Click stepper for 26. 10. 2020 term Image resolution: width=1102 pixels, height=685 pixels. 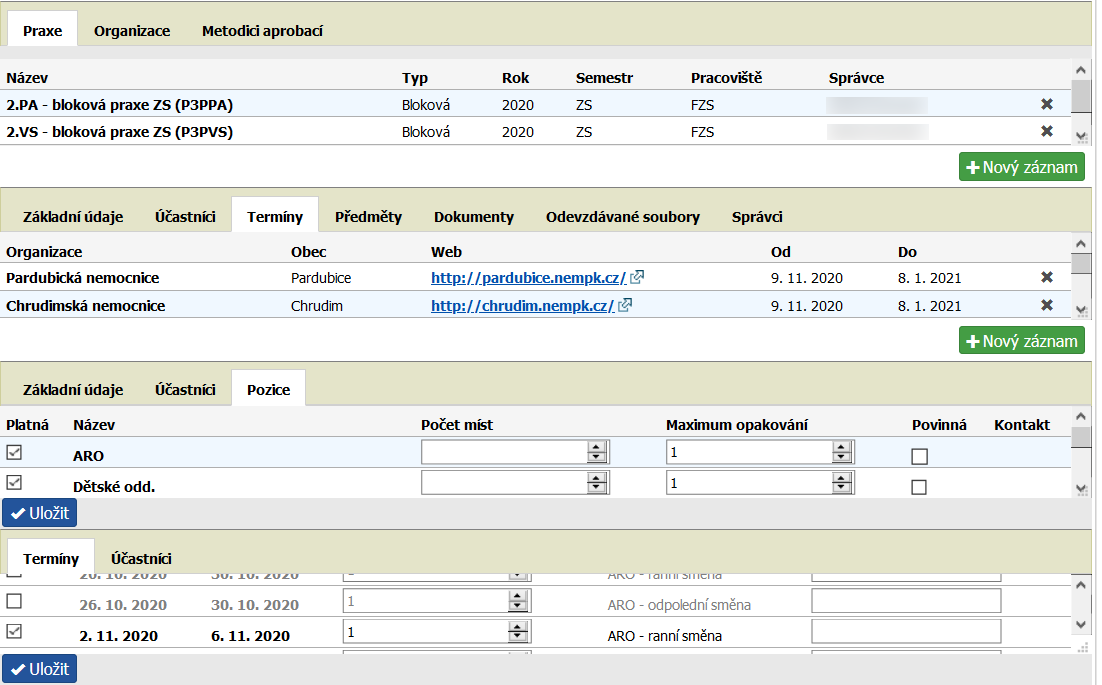[518, 601]
